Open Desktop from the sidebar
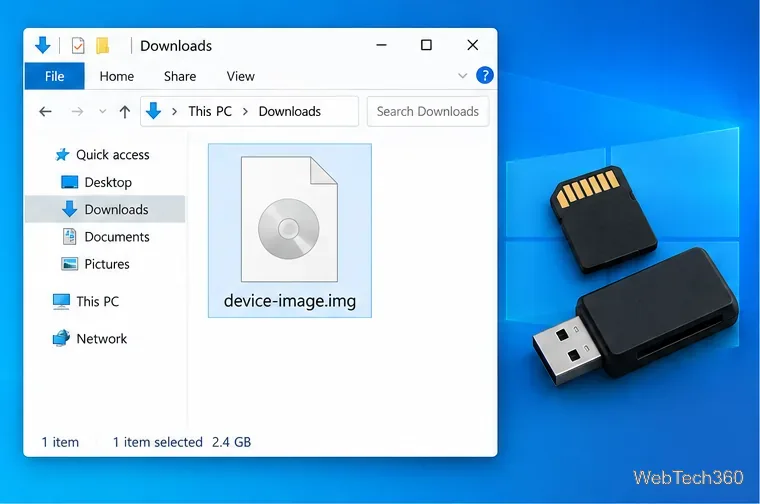This screenshot has width=760, height=504. (x=108, y=182)
